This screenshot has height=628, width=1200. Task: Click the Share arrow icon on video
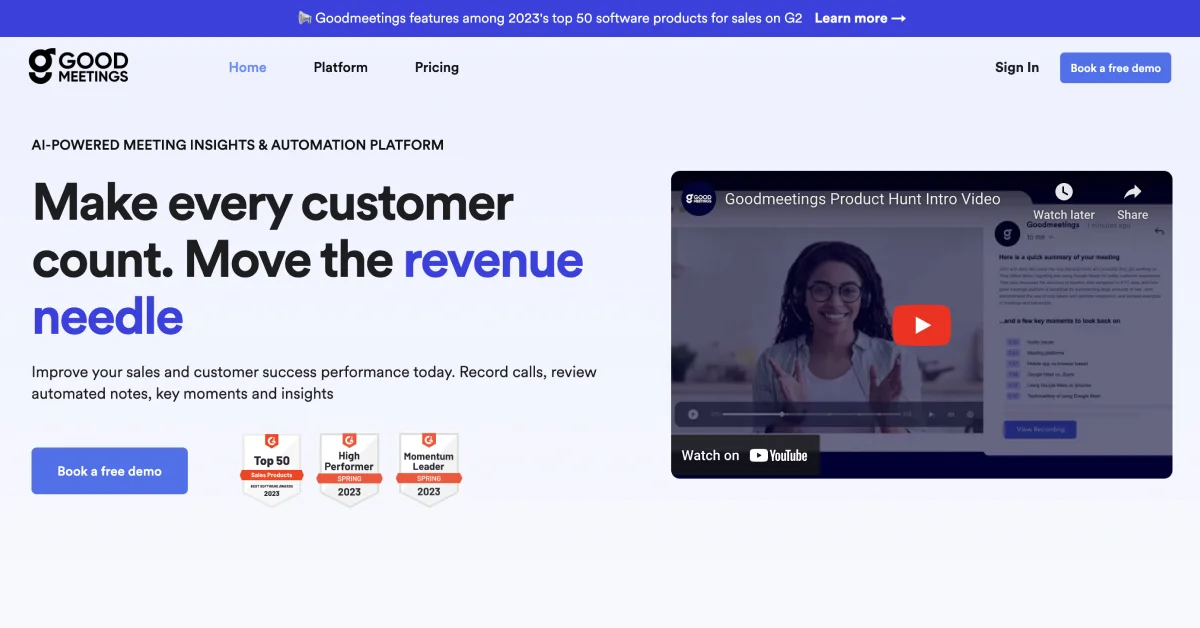1132,192
